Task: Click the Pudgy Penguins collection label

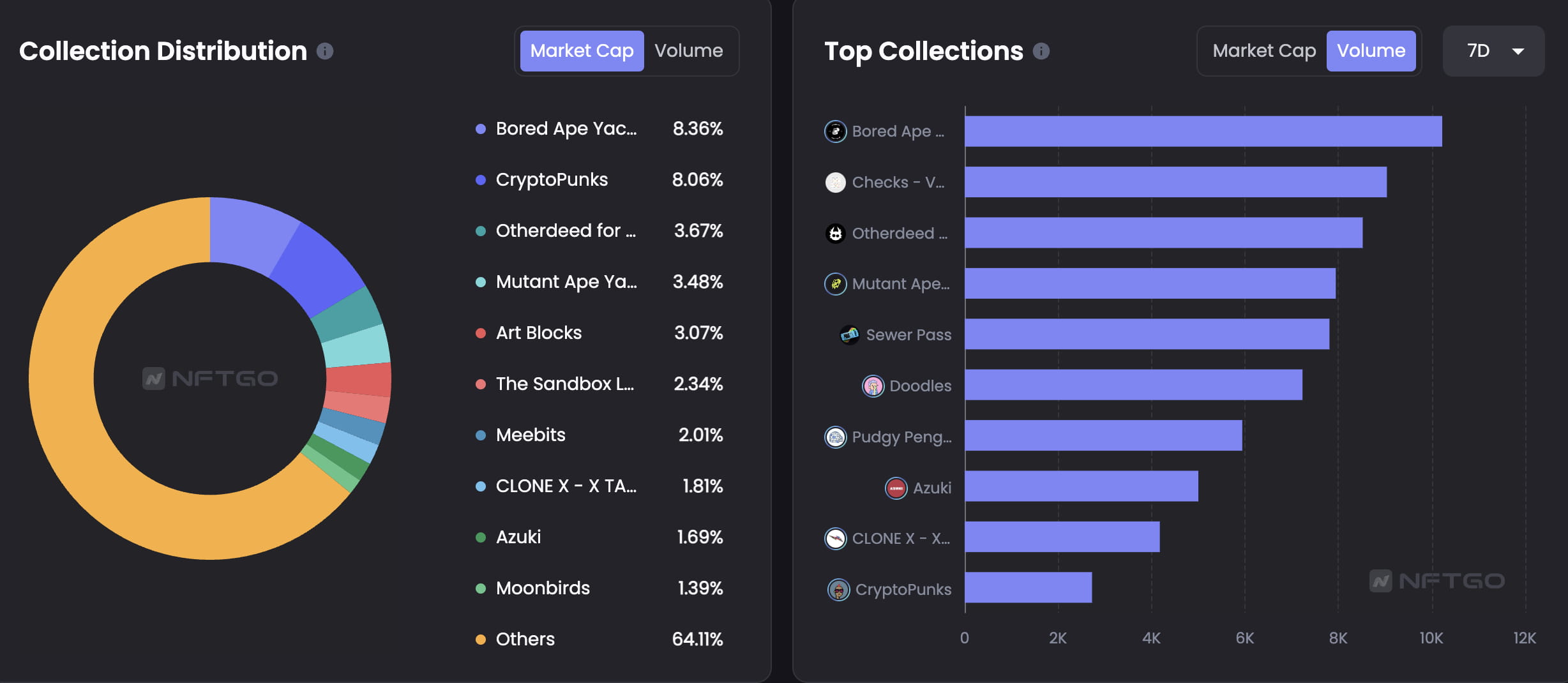Action: 901,437
